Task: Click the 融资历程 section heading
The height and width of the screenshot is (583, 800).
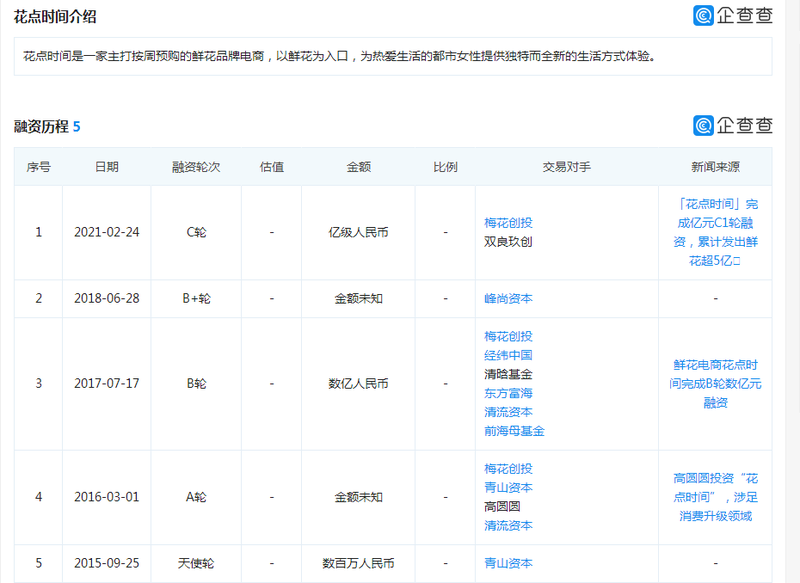Action: [x=41, y=126]
